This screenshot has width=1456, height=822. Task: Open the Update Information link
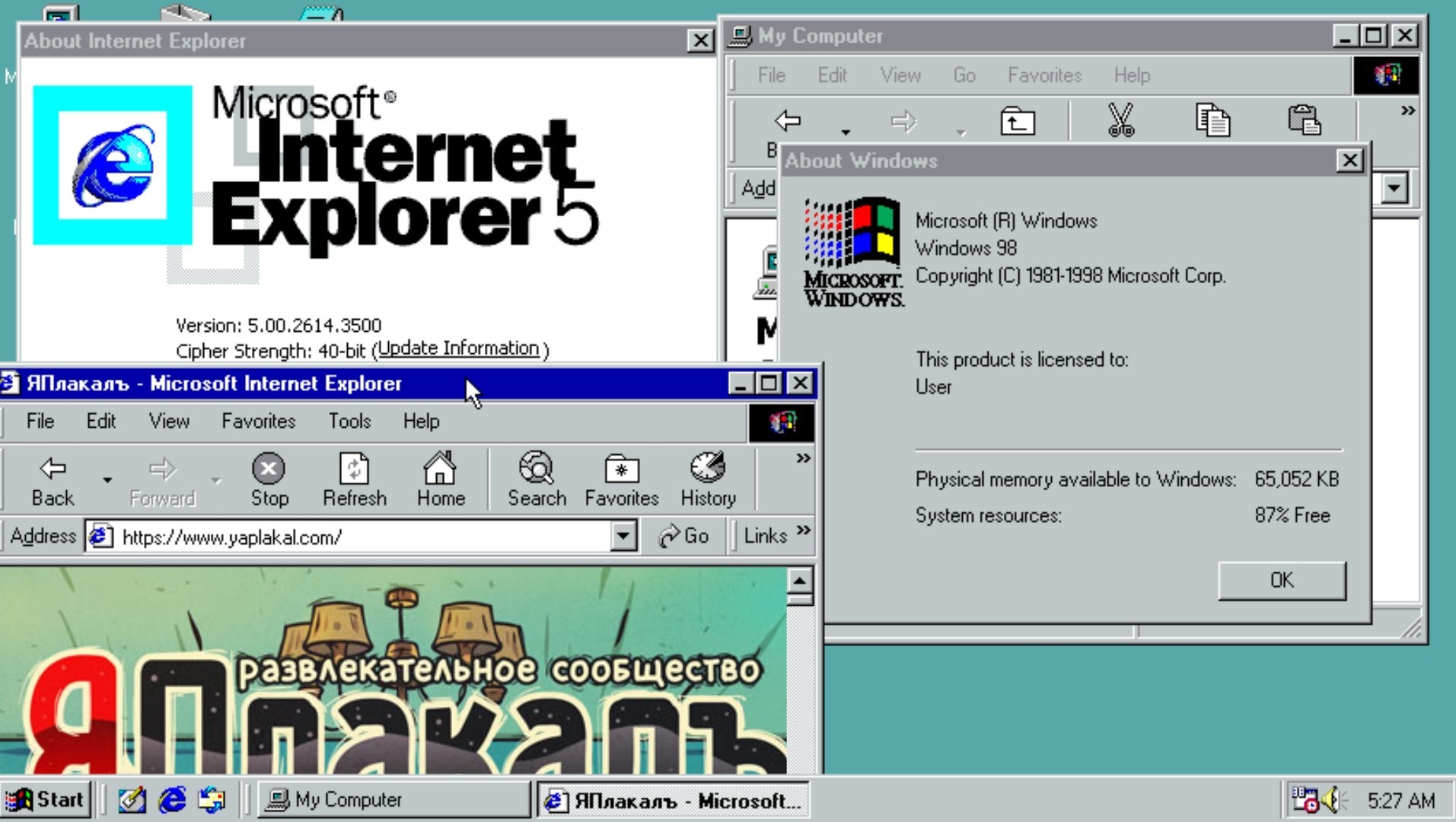458,348
